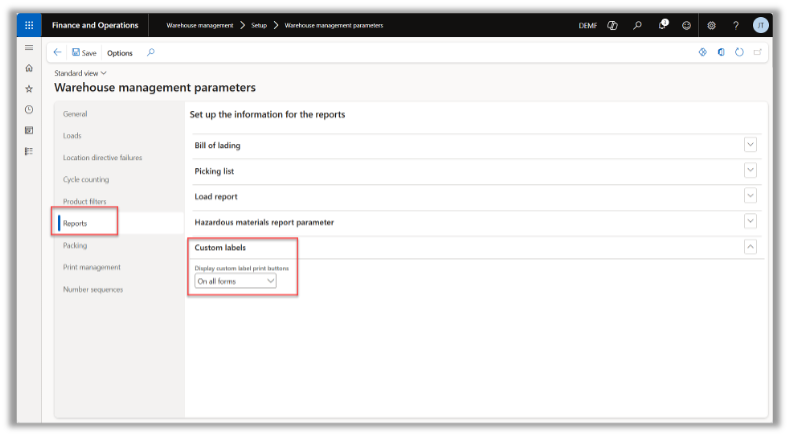
Task: Click the Picking list header text
Action: point(214,171)
